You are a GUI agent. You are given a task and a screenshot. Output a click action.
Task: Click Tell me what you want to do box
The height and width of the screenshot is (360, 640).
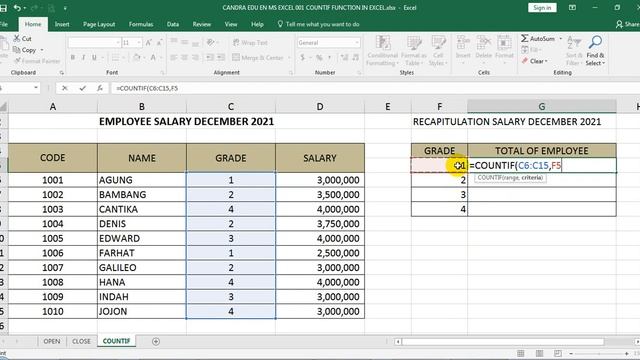[318, 24]
